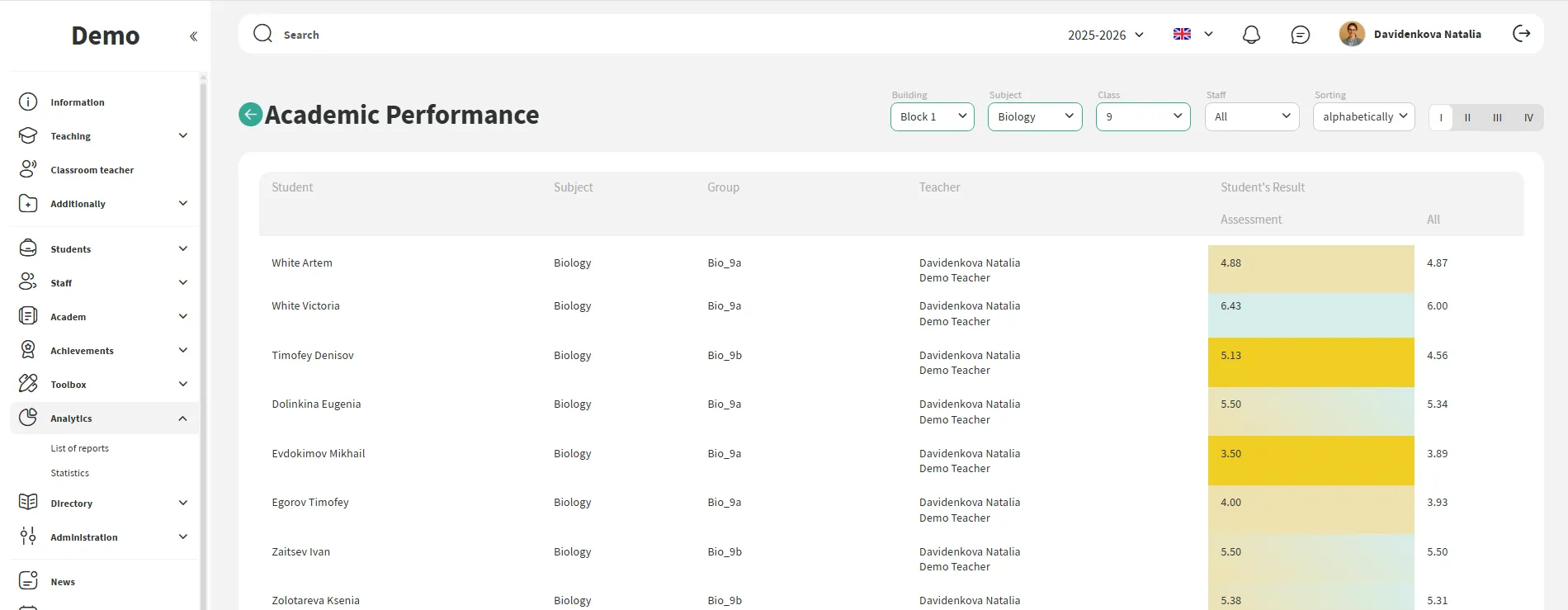This screenshot has height=610, width=1568.
Task: Click the search magnifier icon
Action: [x=262, y=34]
